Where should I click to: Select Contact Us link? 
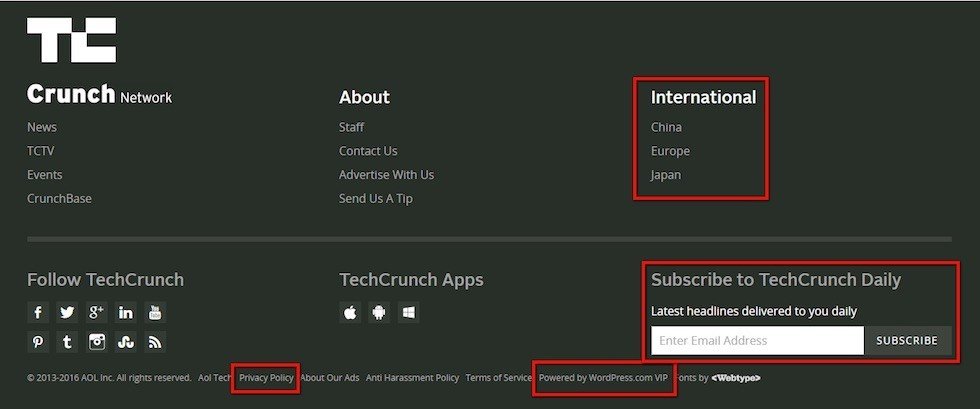(x=368, y=151)
